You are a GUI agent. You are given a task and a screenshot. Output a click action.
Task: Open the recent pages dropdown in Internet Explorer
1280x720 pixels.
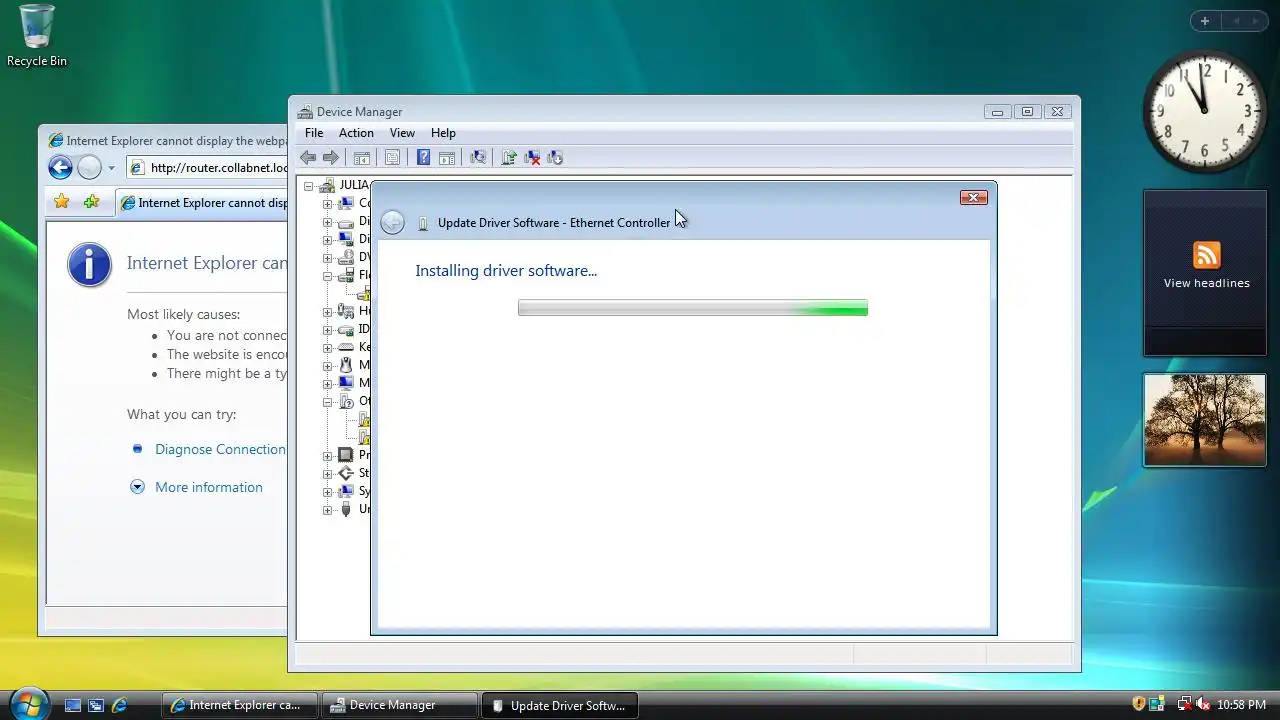coord(111,168)
